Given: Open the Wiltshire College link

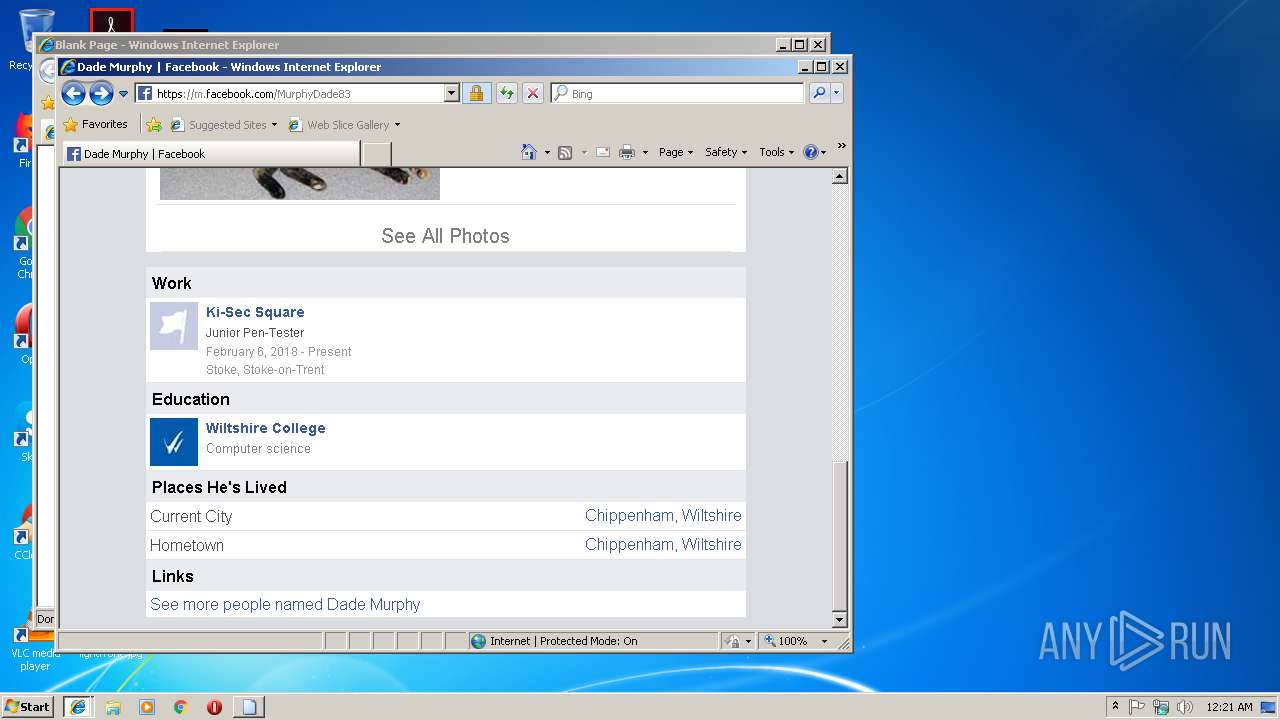Looking at the screenshot, I should (x=266, y=428).
